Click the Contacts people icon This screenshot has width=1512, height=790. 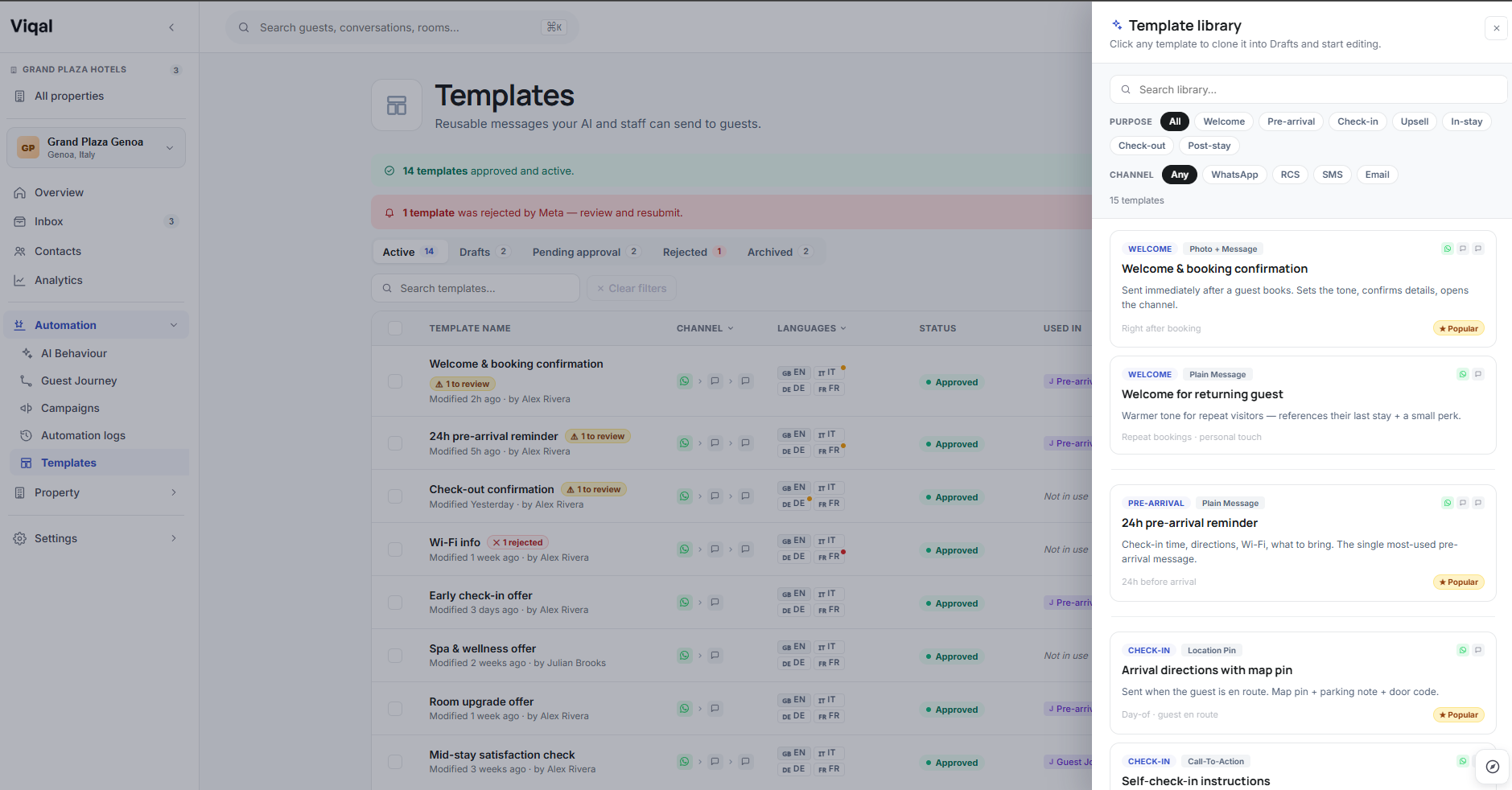click(x=20, y=252)
